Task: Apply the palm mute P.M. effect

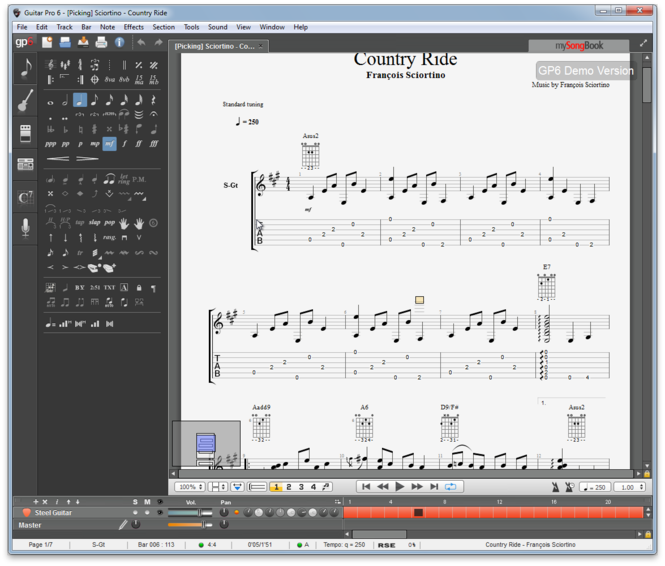Action: (x=139, y=179)
